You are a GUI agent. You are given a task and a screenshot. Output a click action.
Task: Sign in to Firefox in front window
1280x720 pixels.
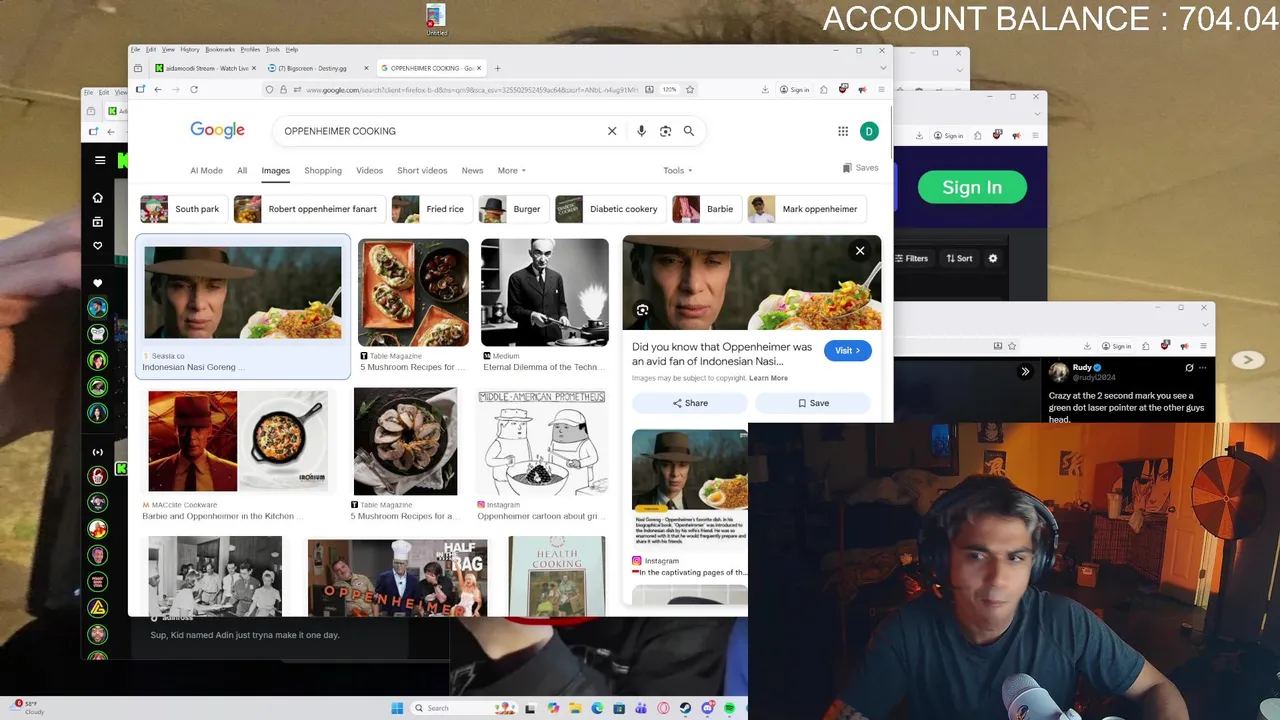(x=794, y=89)
